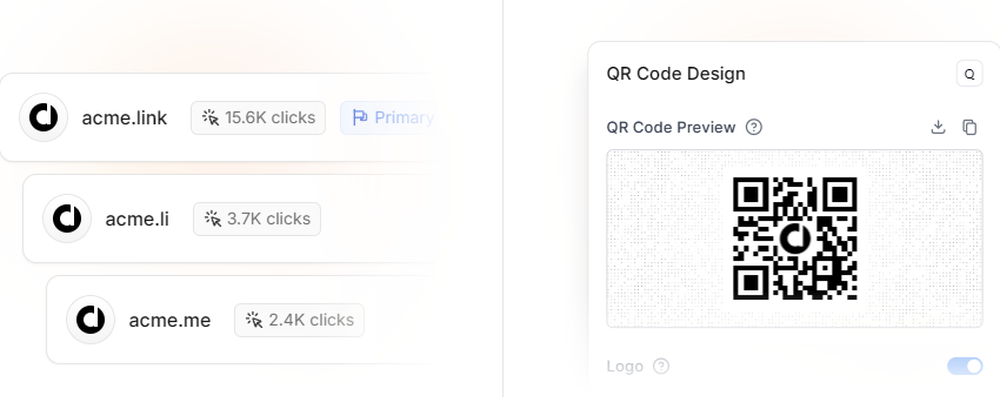
Task: Toggle the Logo switch off
Action: click(965, 366)
